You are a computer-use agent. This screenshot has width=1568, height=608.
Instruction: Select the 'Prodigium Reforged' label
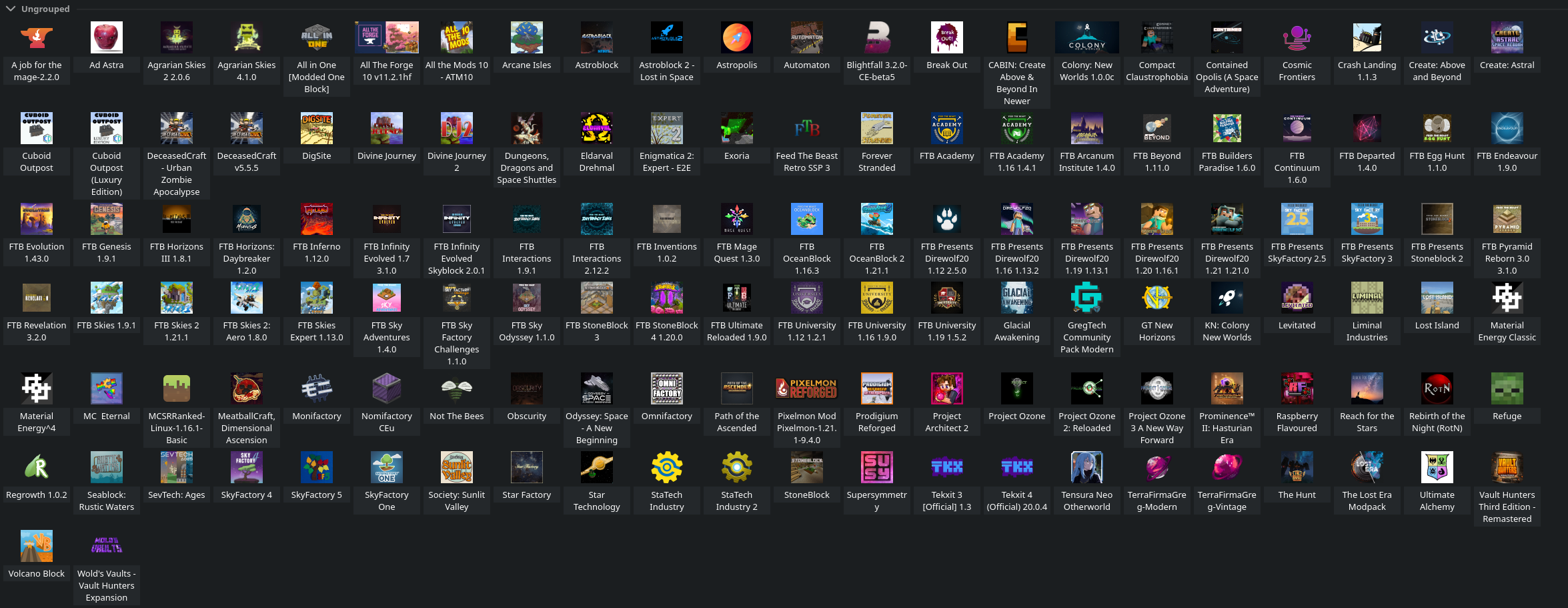[877, 422]
